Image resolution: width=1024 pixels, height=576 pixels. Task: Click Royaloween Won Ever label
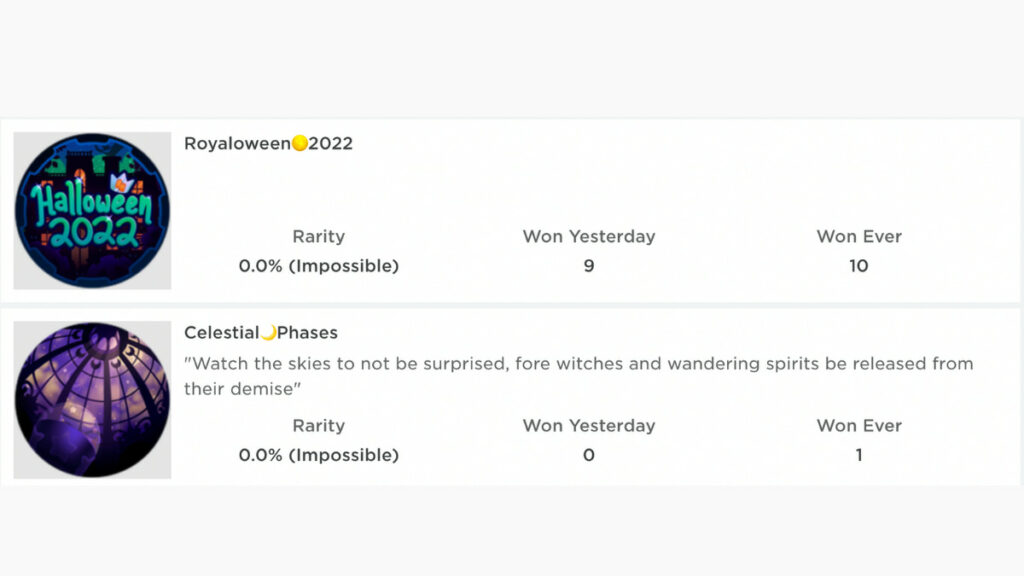[859, 236]
